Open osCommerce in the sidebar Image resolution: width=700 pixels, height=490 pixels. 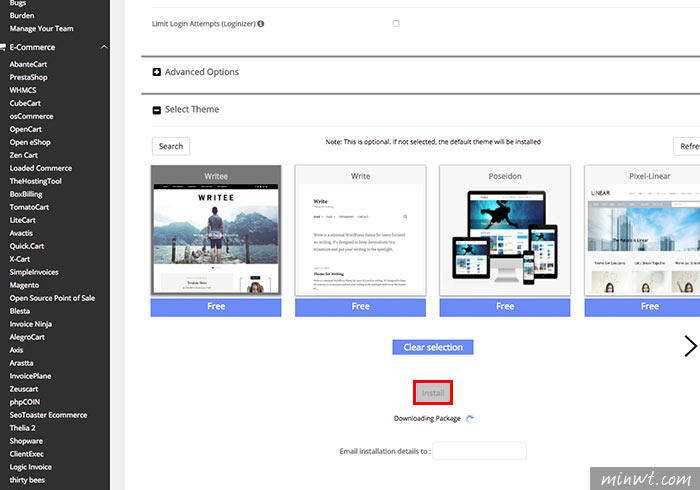point(31,116)
